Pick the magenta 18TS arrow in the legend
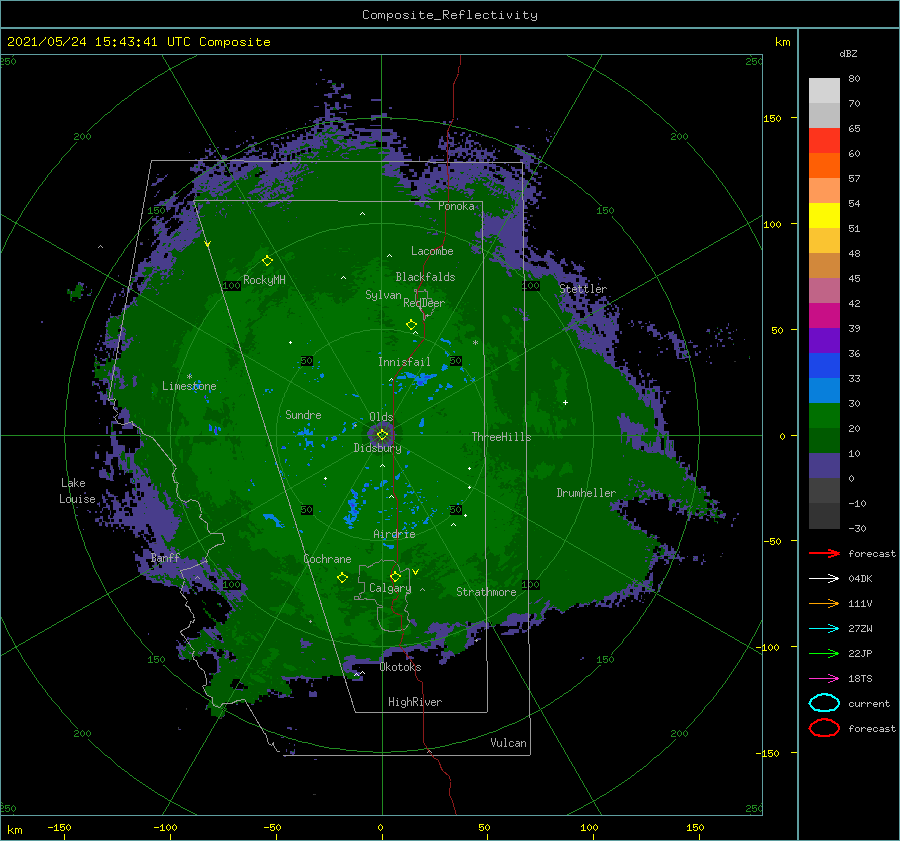900x841 pixels. 824,679
